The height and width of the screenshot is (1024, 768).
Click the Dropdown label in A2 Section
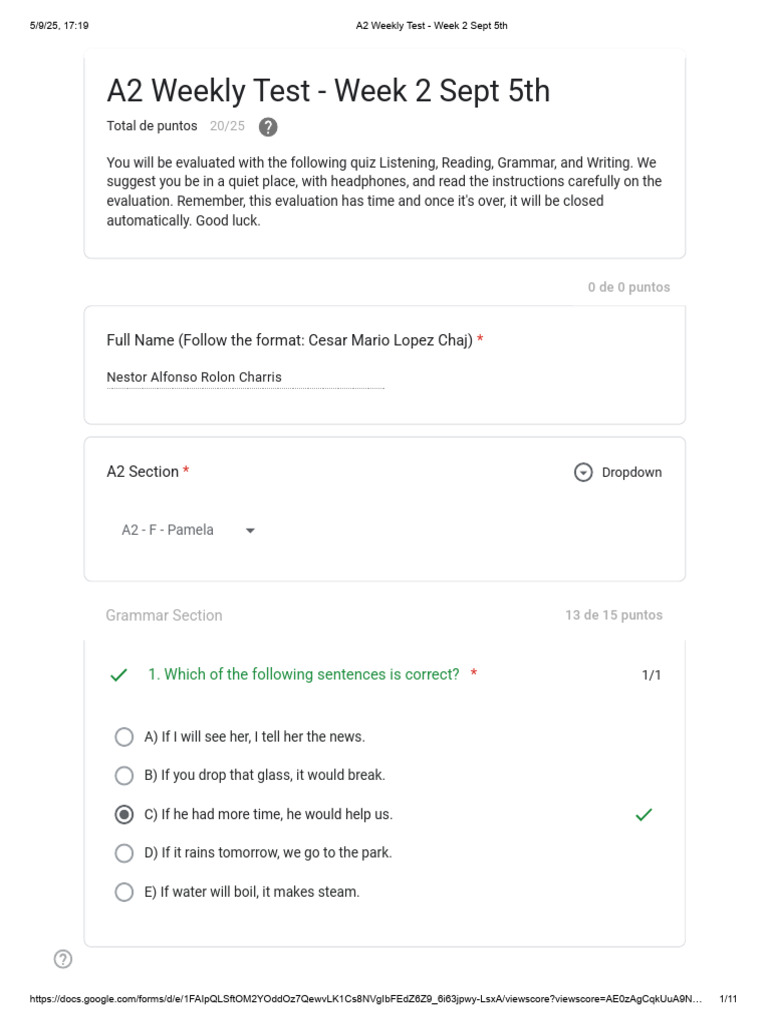tap(632, 472)
